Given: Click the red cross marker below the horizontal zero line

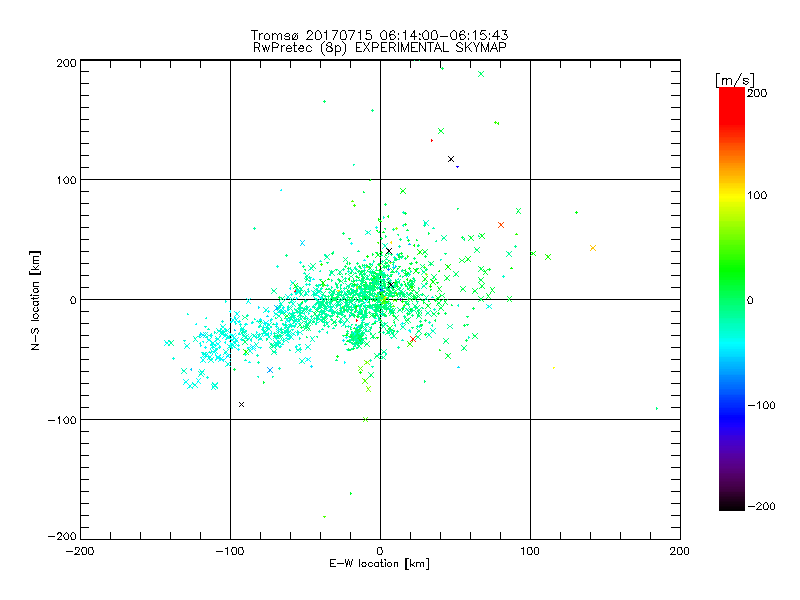Looking at the screenshot, I should point(413,339).
